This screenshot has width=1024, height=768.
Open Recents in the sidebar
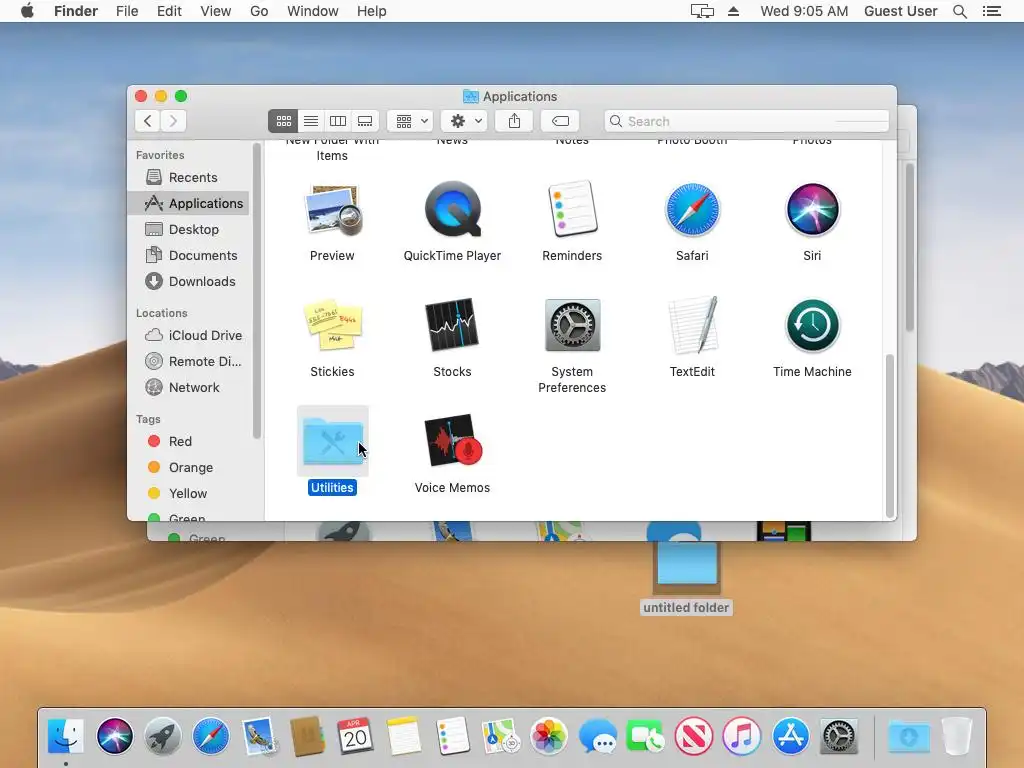click(x=188, y=178)
